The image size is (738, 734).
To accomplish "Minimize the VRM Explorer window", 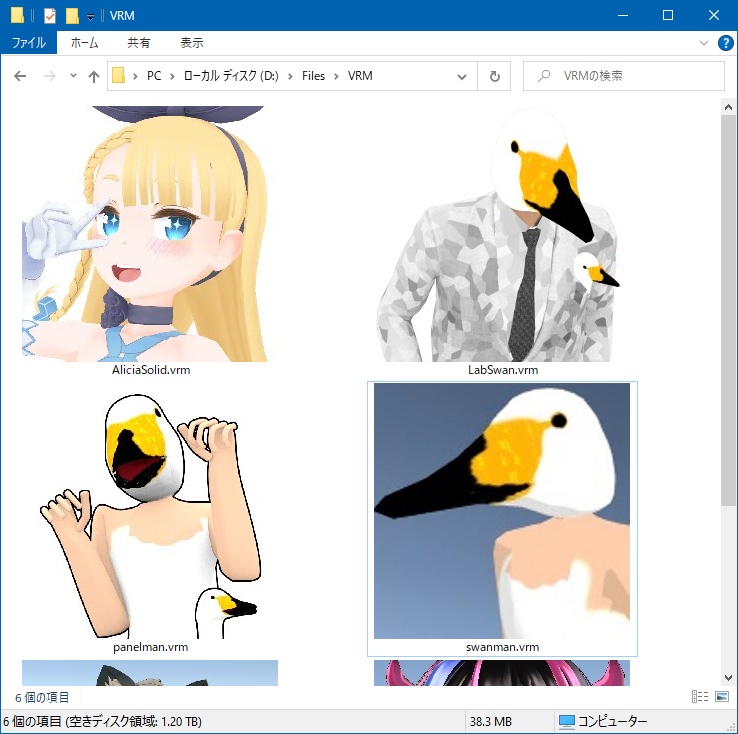I will point(623,16).
